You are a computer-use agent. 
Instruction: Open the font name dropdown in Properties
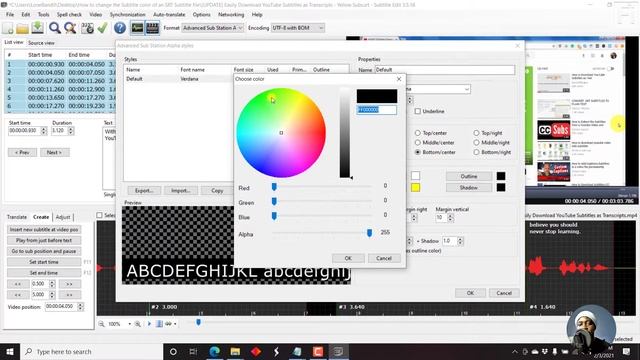(x=467, y=89)
